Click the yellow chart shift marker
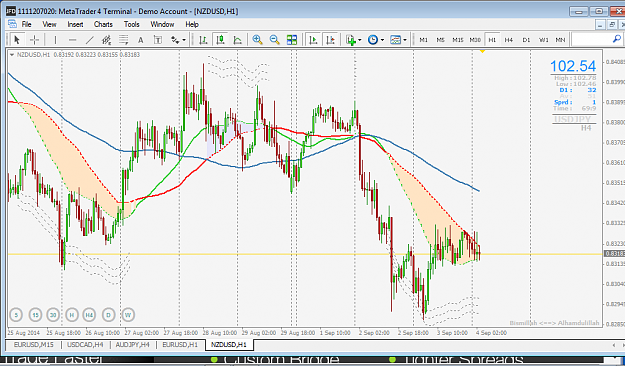The height and width of the screenshot is (366, 625). click(482, 51)
